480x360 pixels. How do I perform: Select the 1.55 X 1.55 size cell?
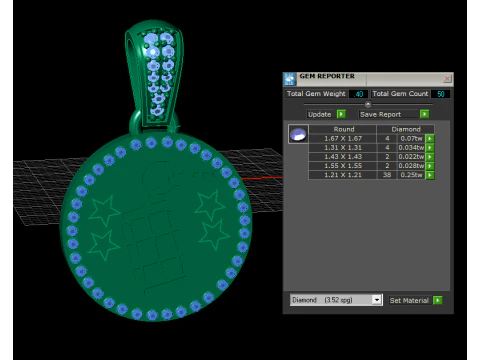[x=343, y=166]
